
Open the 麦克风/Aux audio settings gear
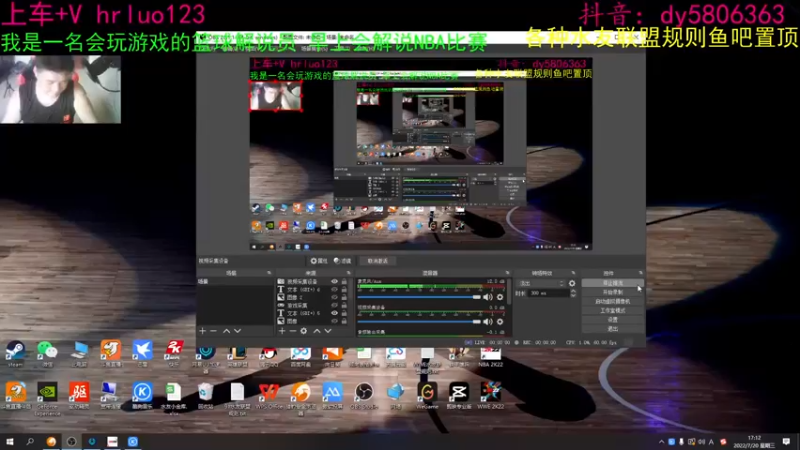500,297
